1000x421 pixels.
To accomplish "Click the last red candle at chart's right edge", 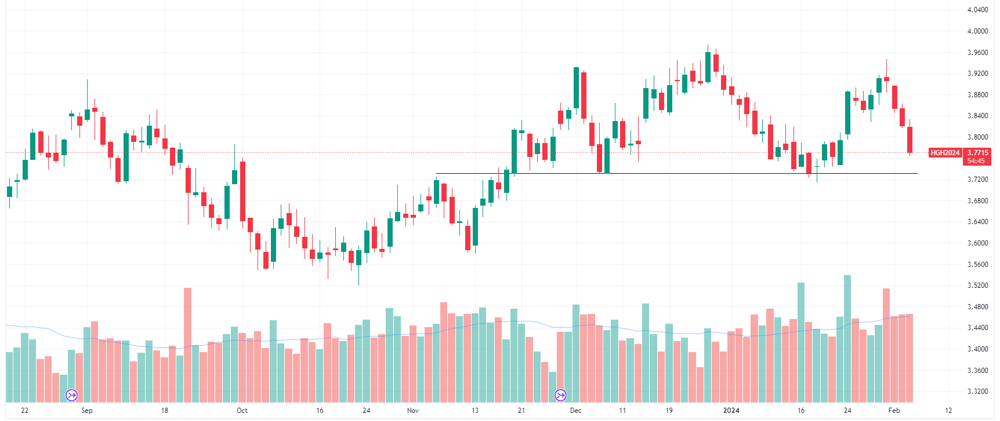I will pos(909,138).
